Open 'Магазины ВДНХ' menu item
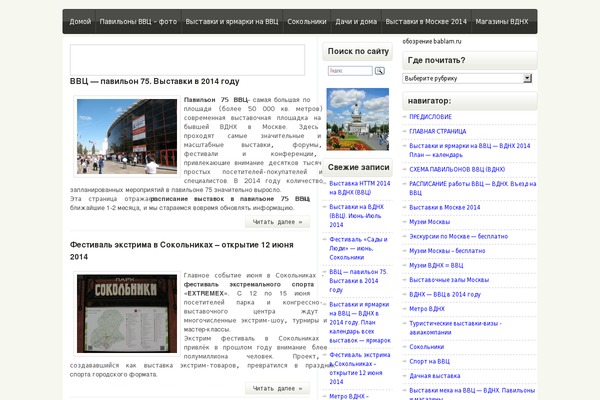This screenshot has height=400, width=600. coord(502,21)
